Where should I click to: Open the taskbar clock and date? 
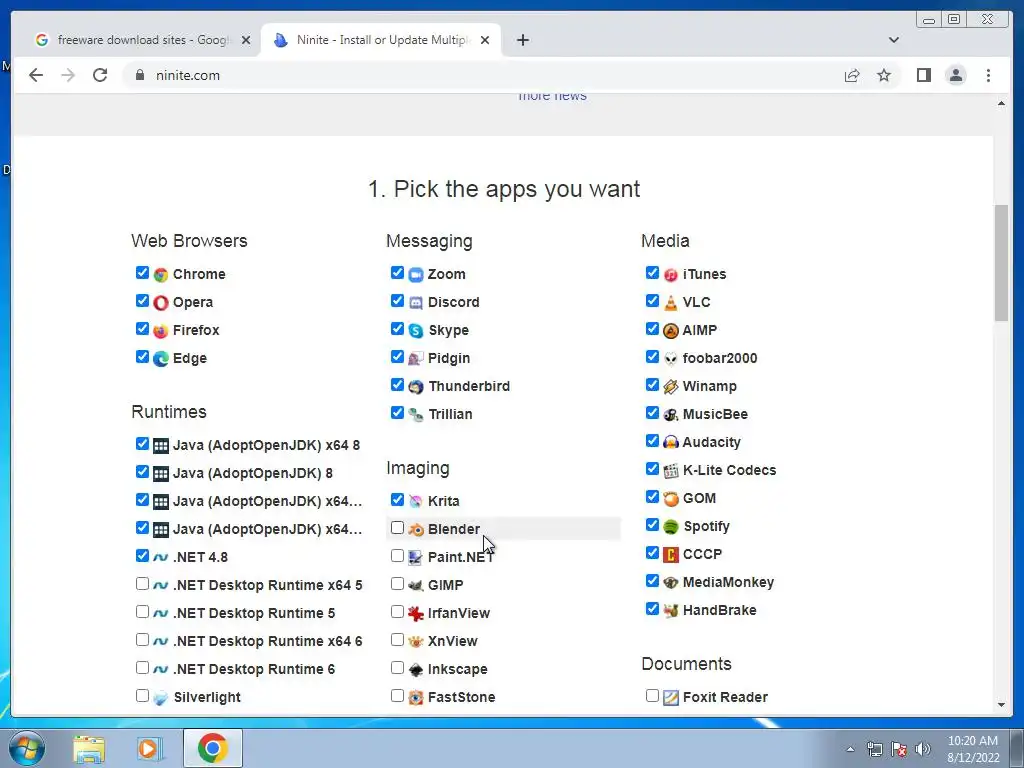(x=973, y=749)
